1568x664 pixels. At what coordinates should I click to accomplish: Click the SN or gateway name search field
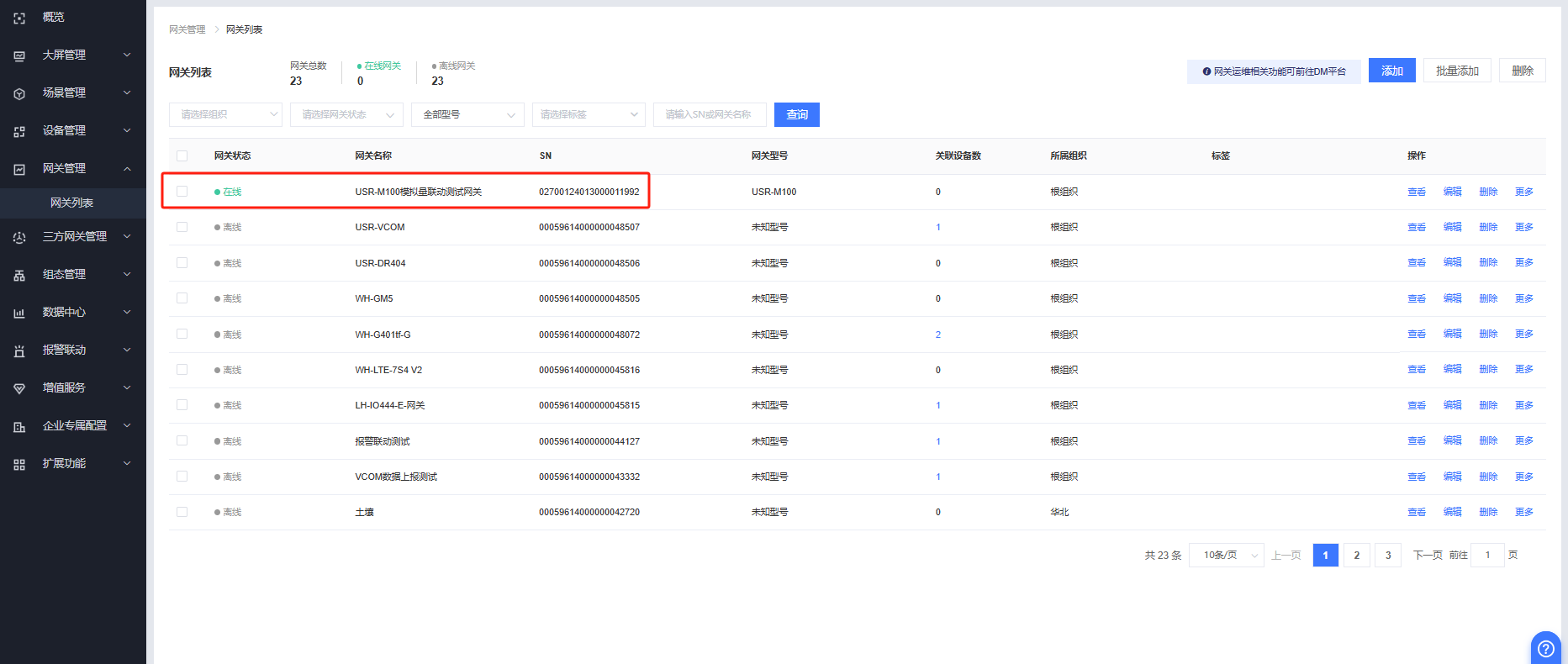pos(709,114)
